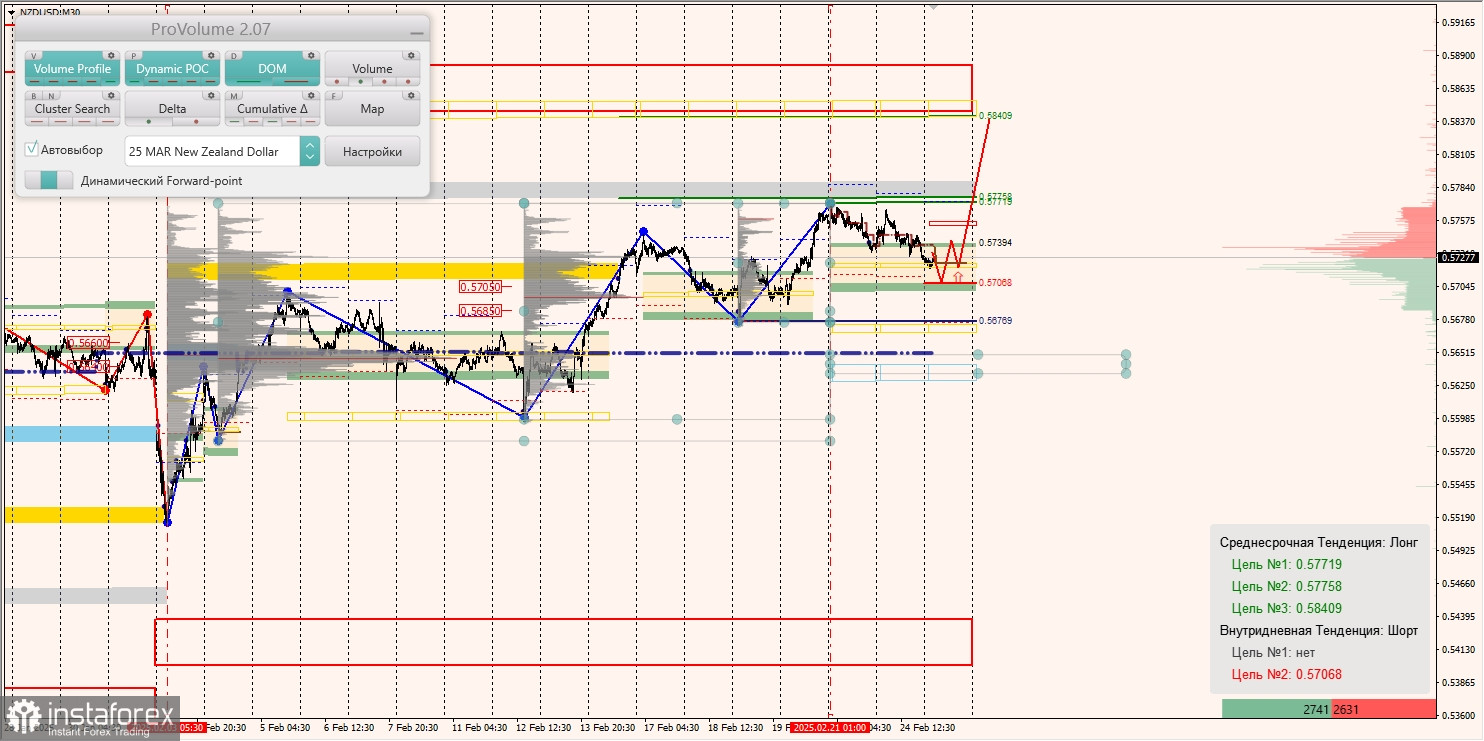Open DOM gear settings
This screenshot has height=741, width=1484.
point(311,55)
